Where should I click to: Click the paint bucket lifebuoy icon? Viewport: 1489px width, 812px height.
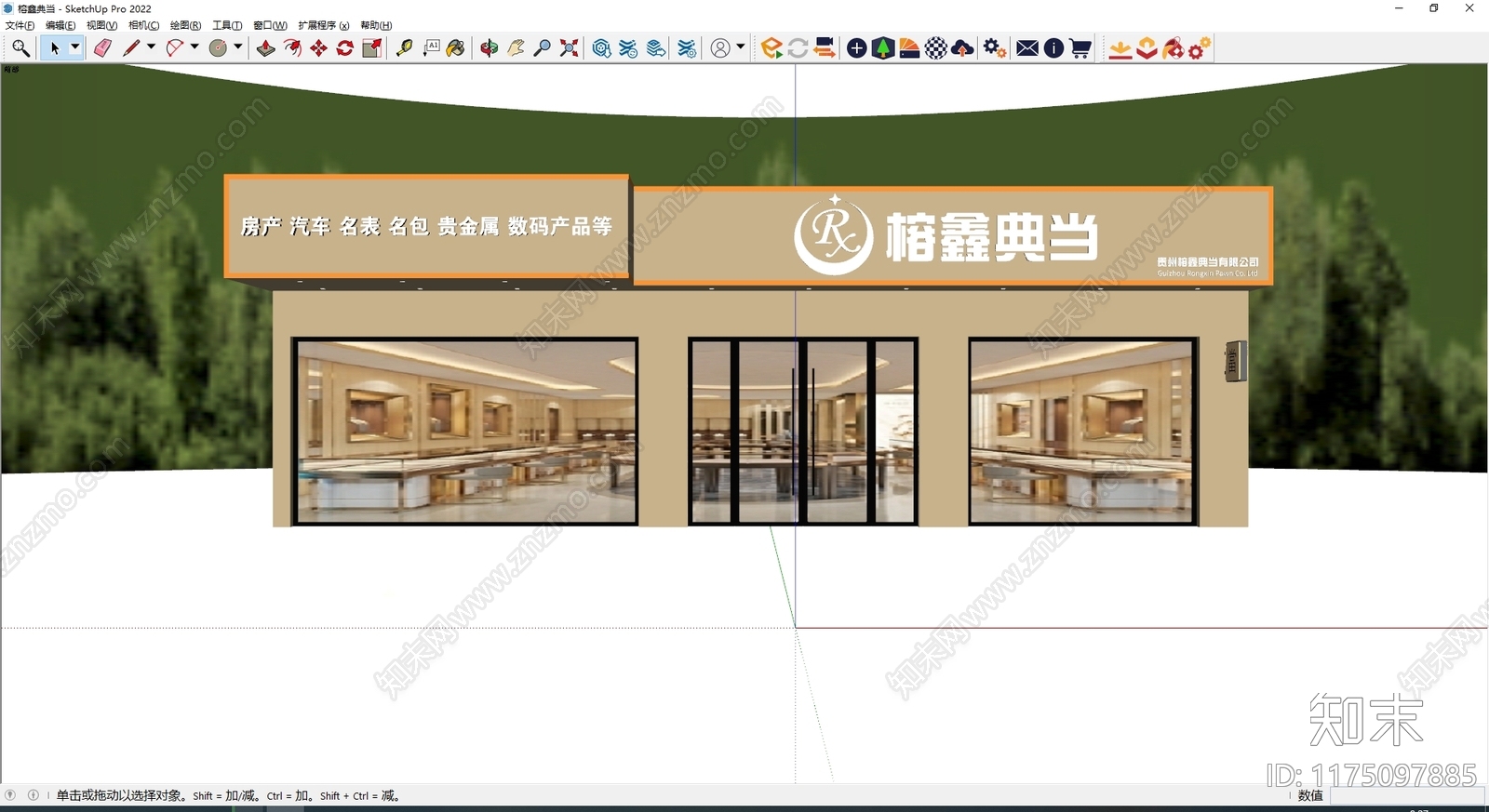1173,48
